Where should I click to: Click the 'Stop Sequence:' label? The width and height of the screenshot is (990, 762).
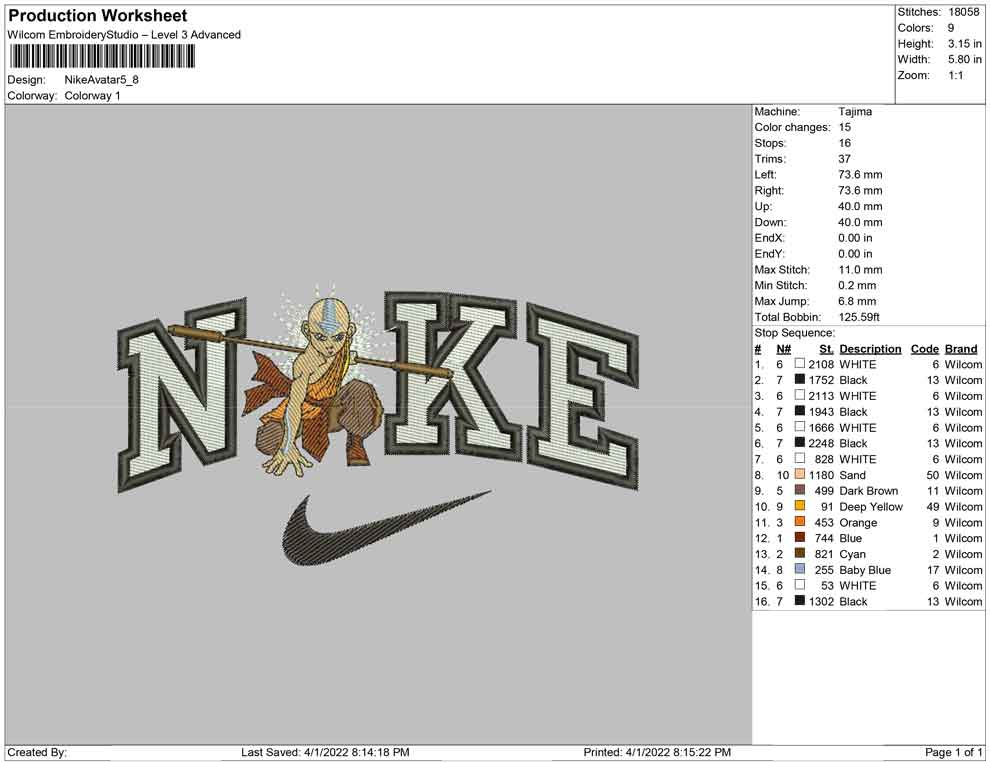(794, 333)
